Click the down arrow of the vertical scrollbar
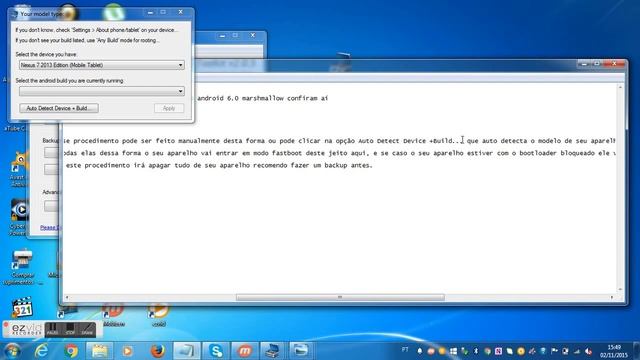 [620, 289]
